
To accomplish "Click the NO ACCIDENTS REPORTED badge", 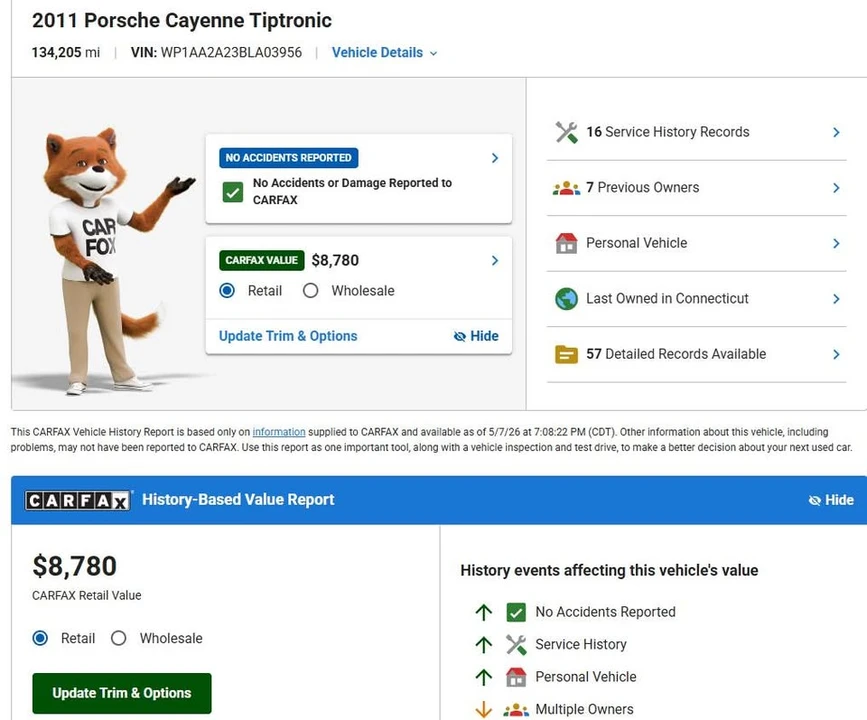I will 289,158.
